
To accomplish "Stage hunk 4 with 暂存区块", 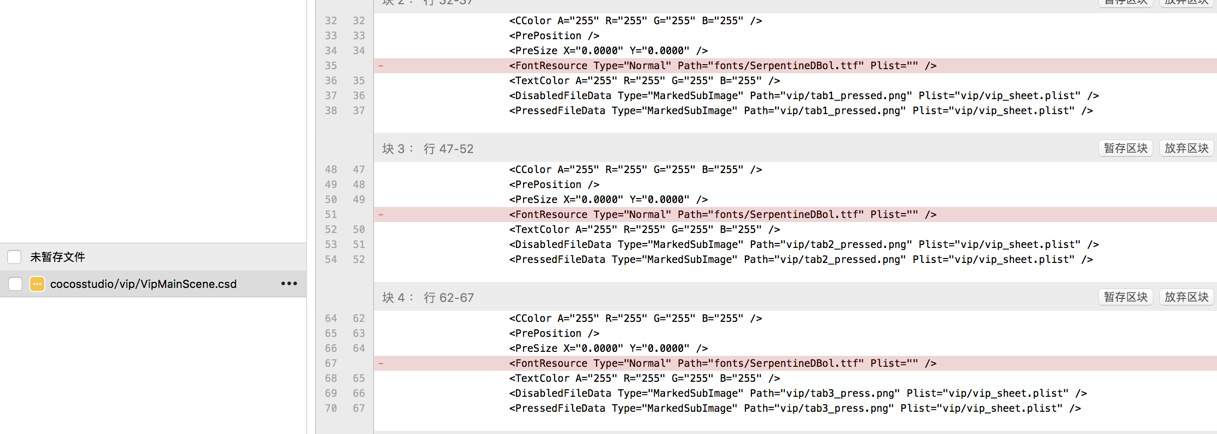I will [x=1125, y=297].
